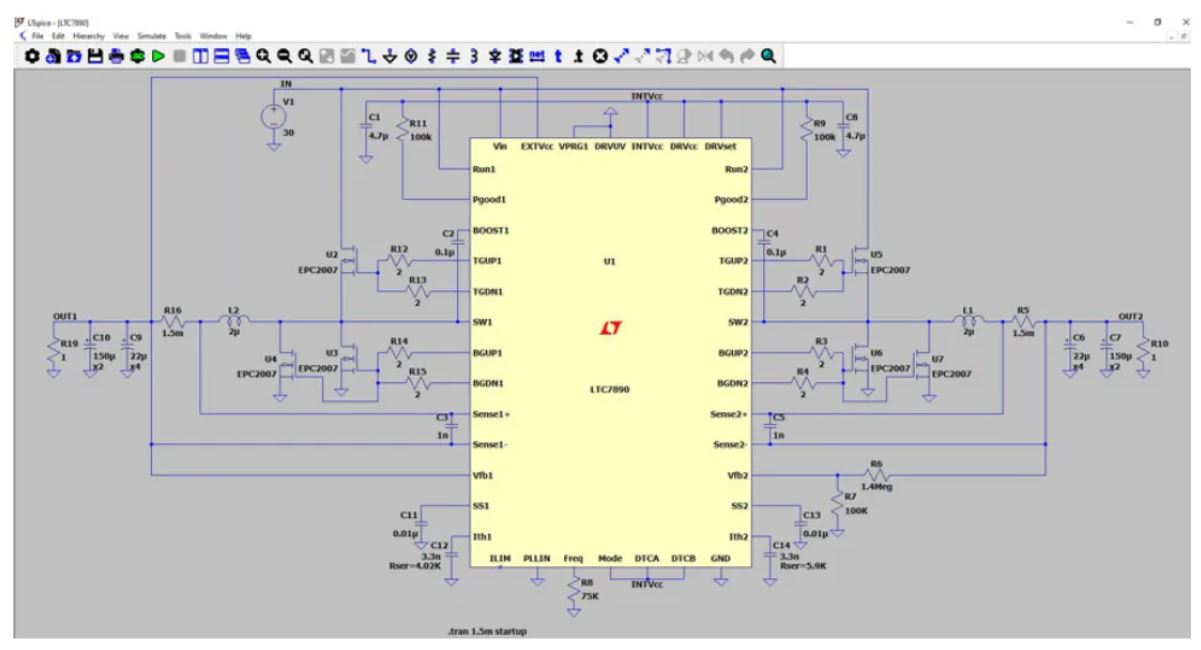Select the V1 voltage source symbol
The height and width of the screenshot is (650, 1201).
point(272,117)
